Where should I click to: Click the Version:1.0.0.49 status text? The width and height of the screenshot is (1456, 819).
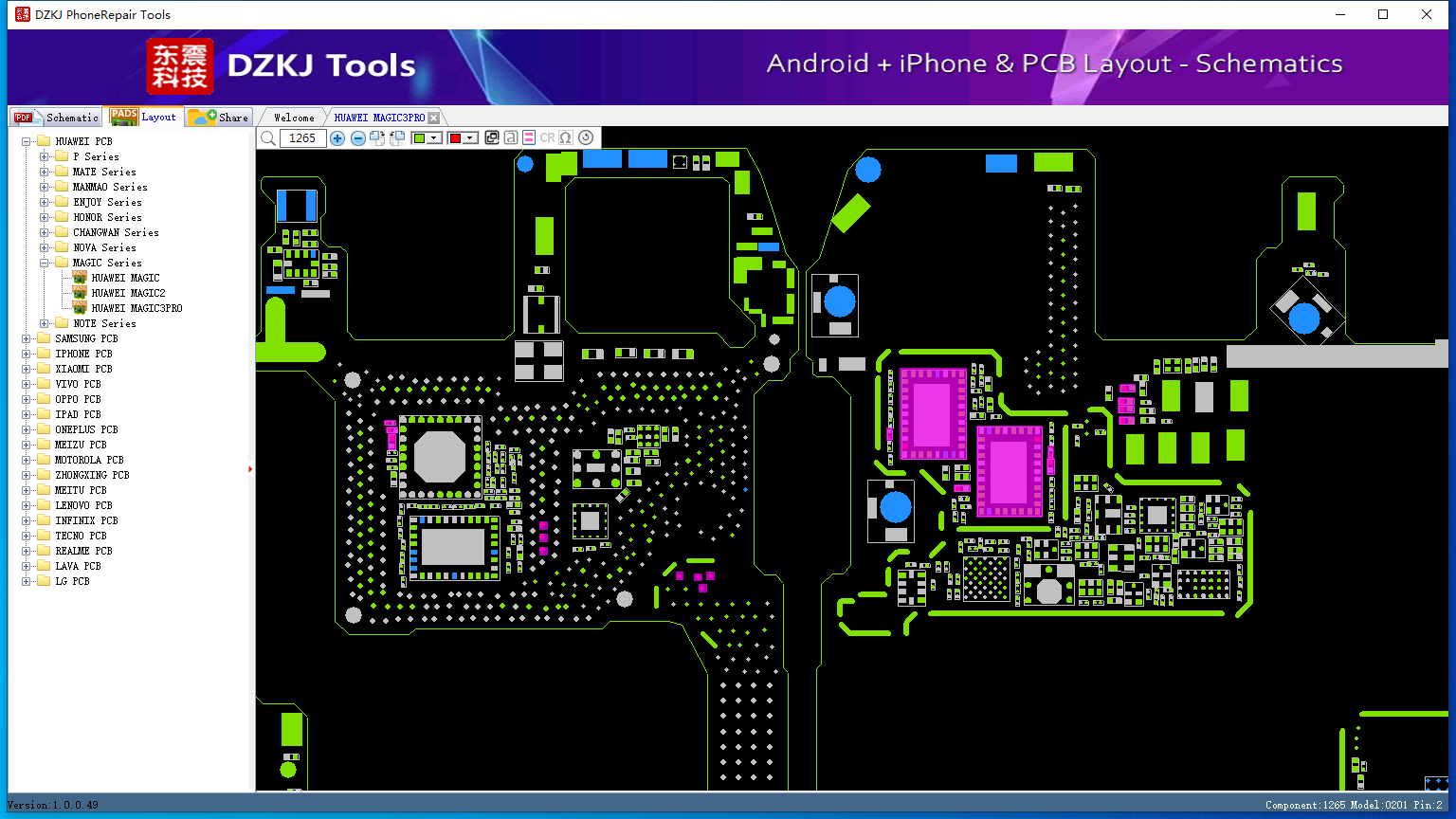coord(53,805)
